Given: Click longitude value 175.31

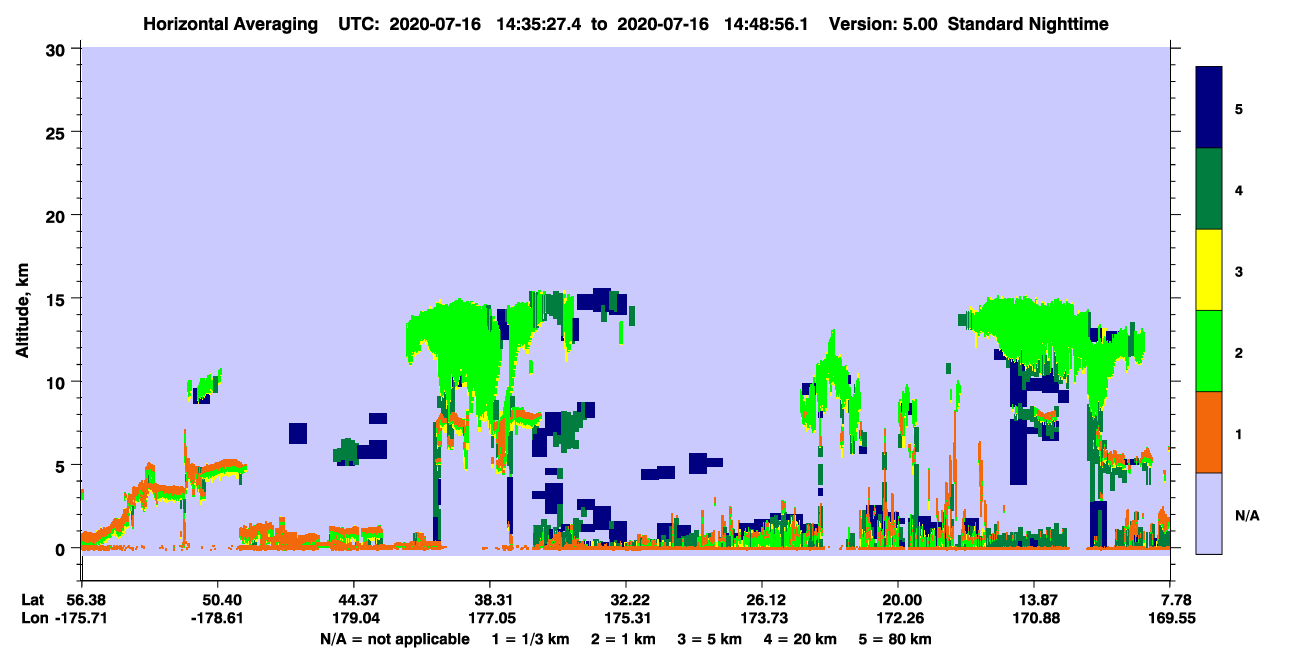Looking at the screenshot, I should (x=626, y=619).
